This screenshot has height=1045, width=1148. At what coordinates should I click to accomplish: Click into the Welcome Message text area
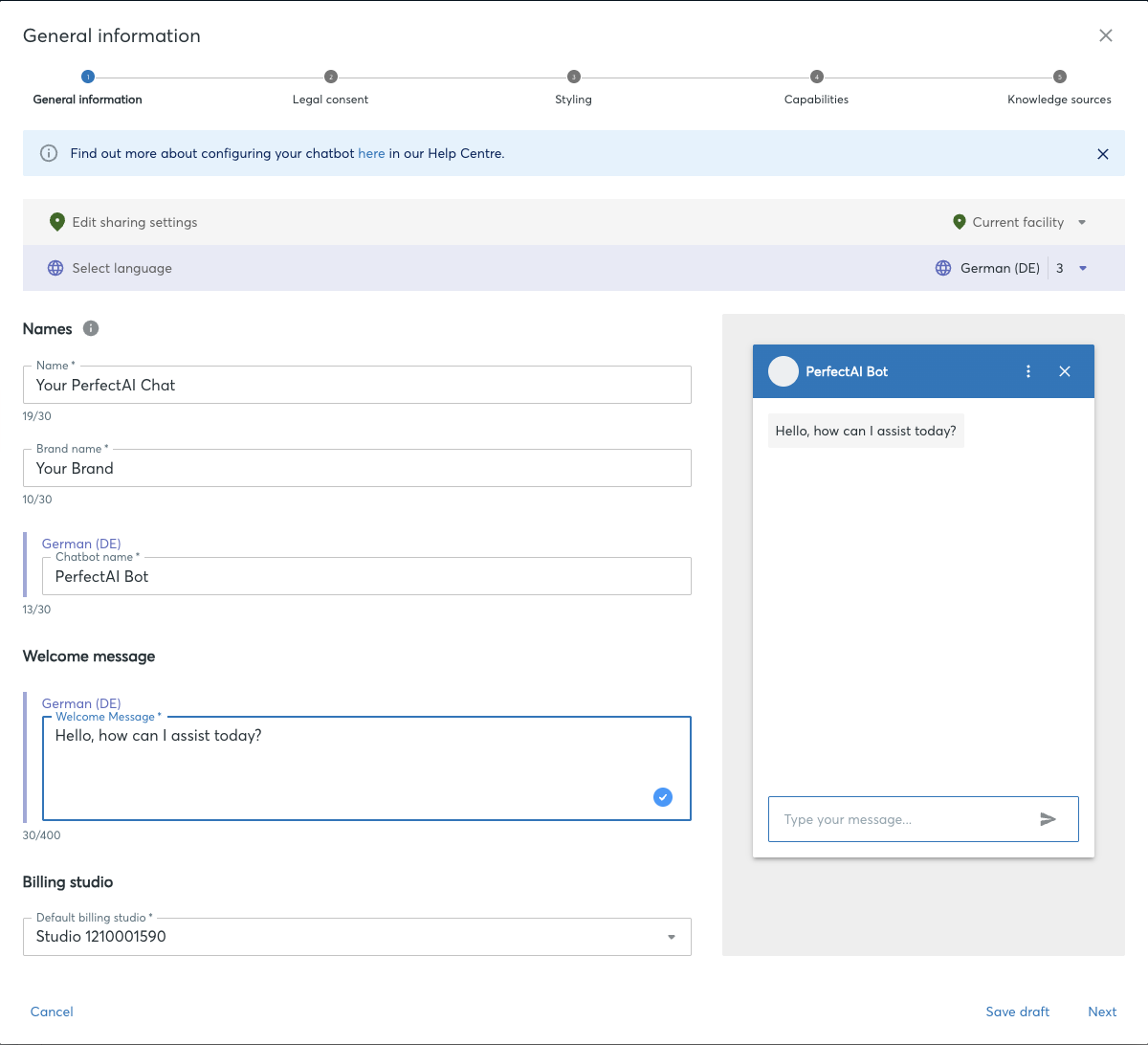(366, 768)
